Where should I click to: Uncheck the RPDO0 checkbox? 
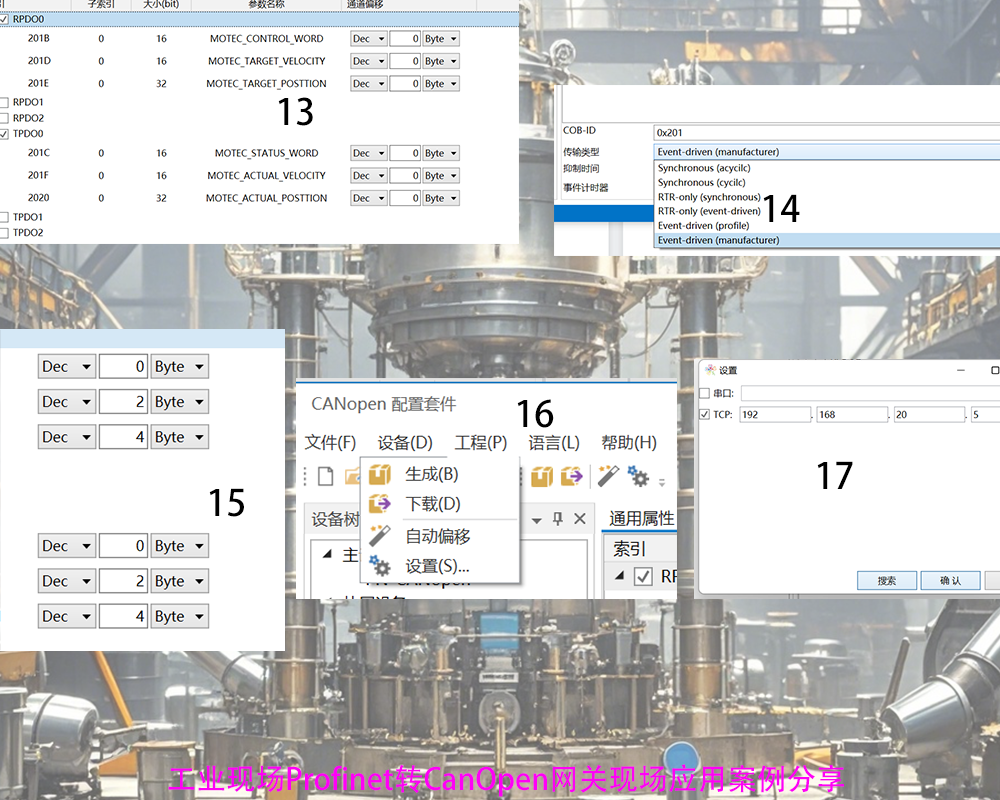[x=4, y=19]
